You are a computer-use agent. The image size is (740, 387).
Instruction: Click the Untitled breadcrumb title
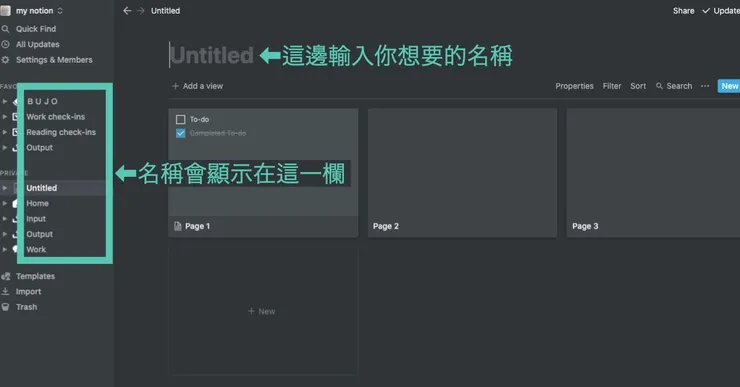coord(165,10)
